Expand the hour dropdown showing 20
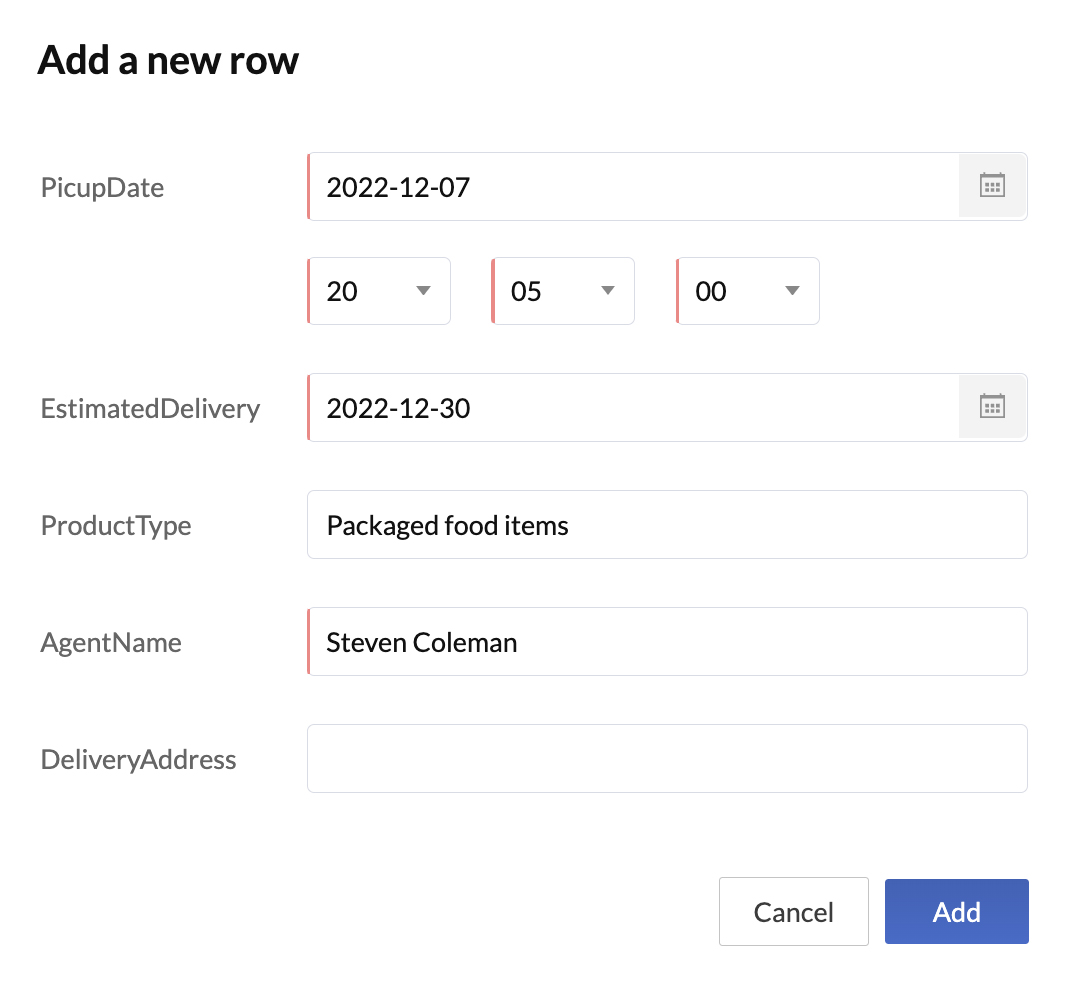The image size is (1068, 982). pos(378,291)
